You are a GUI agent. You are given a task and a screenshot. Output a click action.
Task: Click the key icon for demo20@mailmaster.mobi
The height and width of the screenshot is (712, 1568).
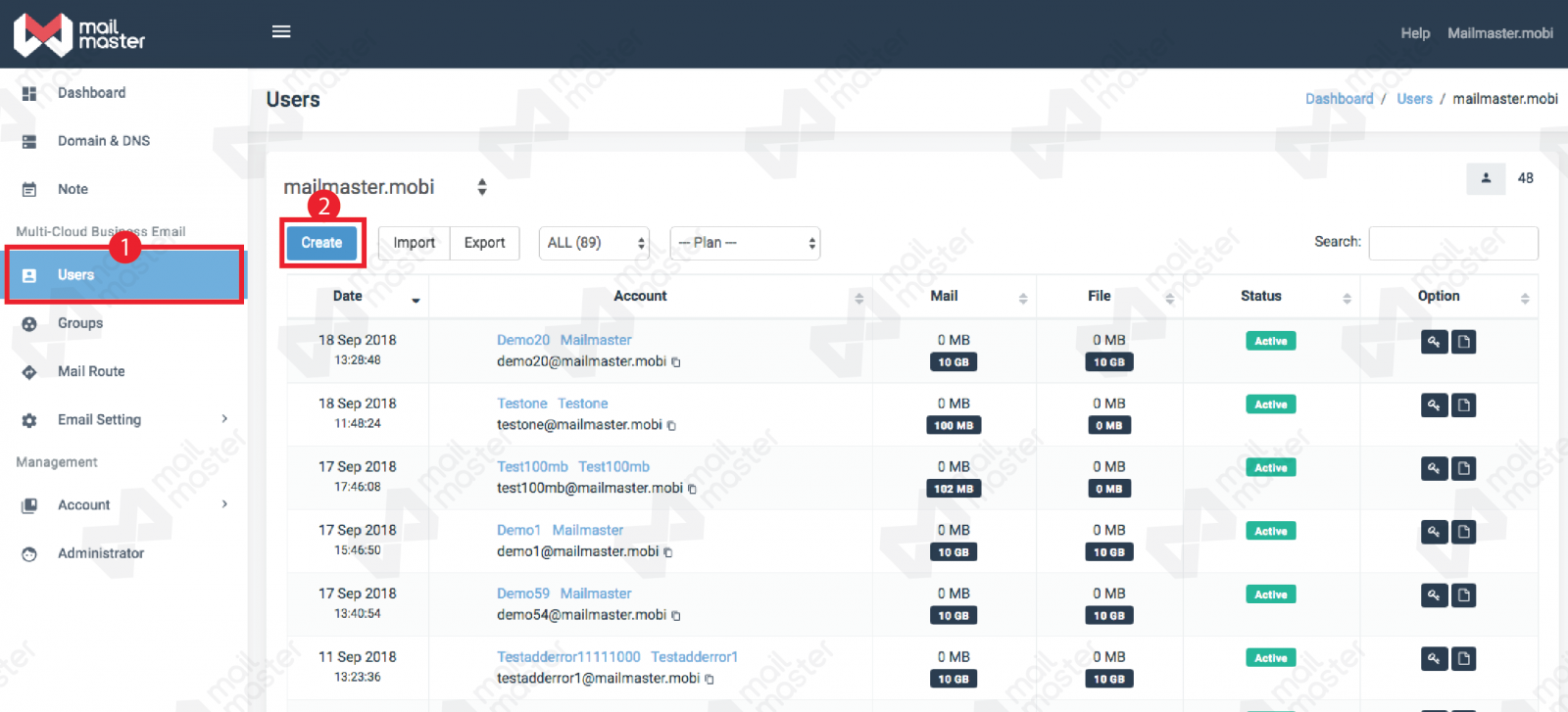pos(1434,342)
